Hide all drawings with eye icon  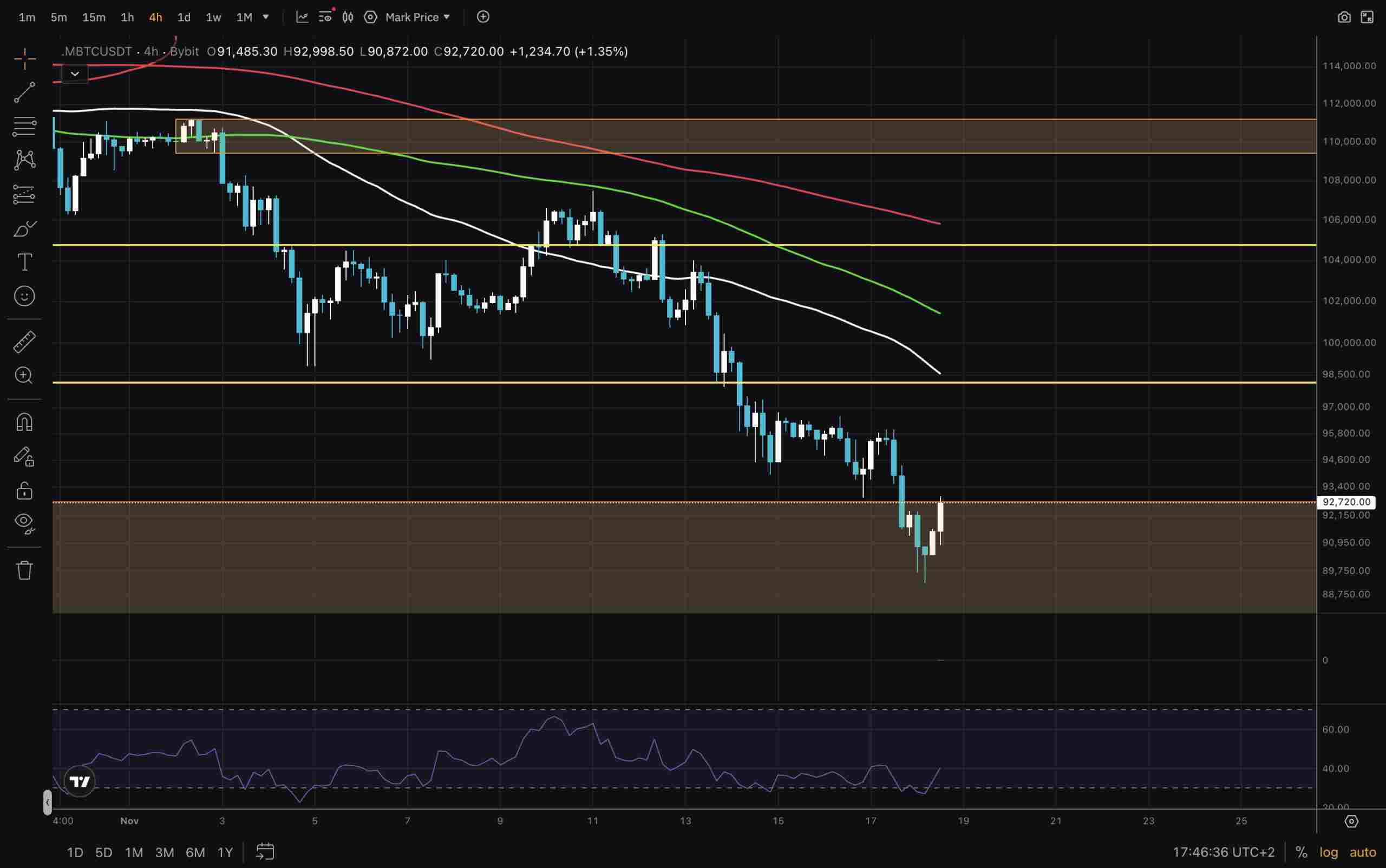[x=24, y=522]
